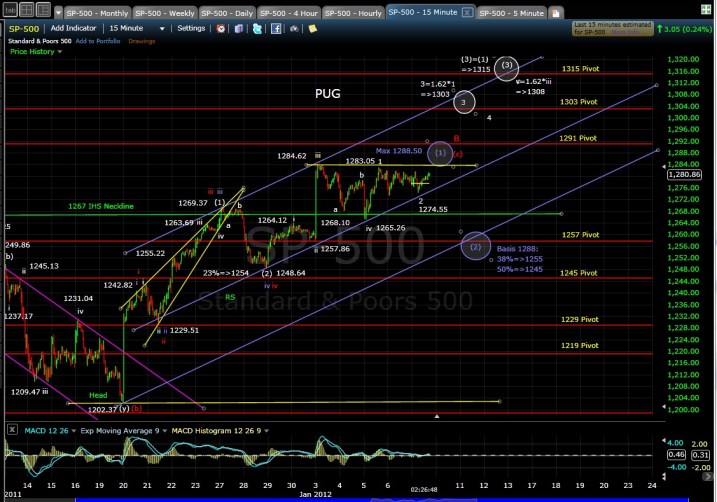Close the SP-500 - 15 Minute tab

tap(467, 12)
